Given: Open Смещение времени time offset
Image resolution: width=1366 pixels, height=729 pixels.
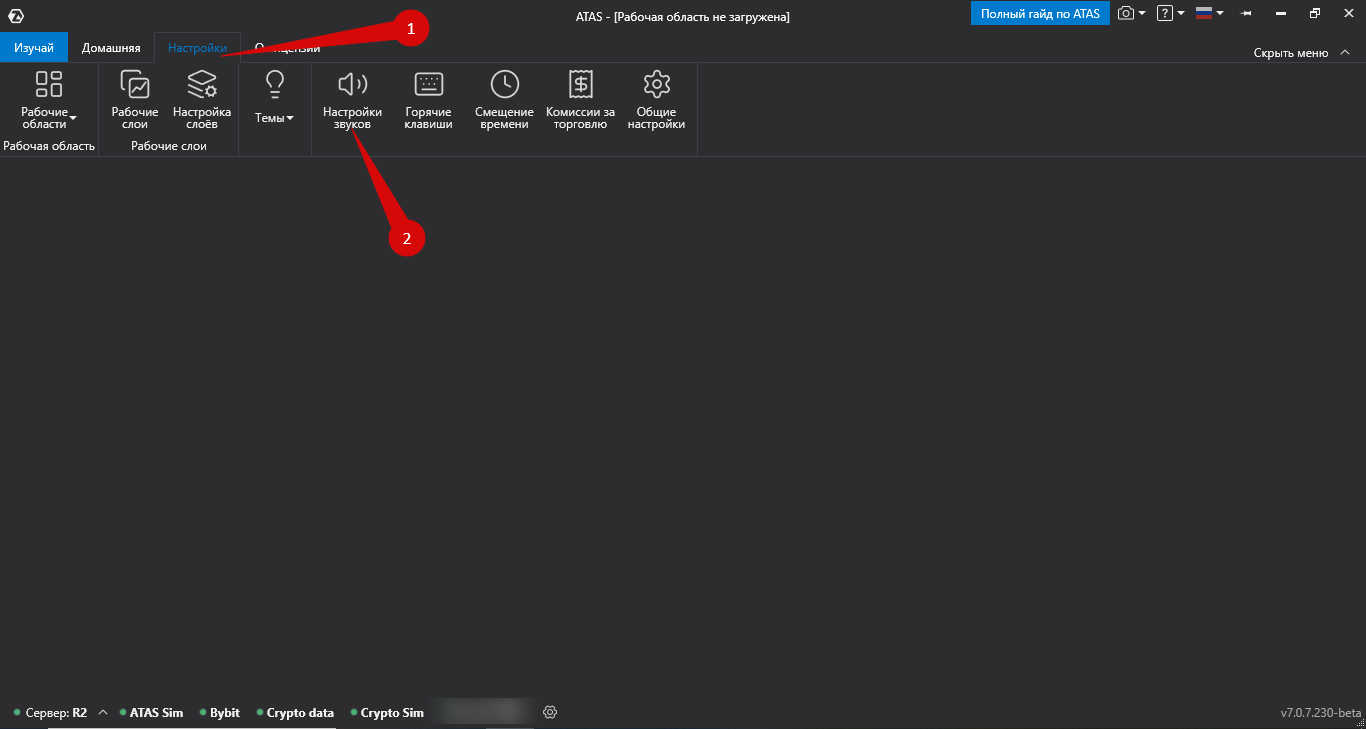Looking at the screenshot, I should pyautogui.click(x=504, y=100).
